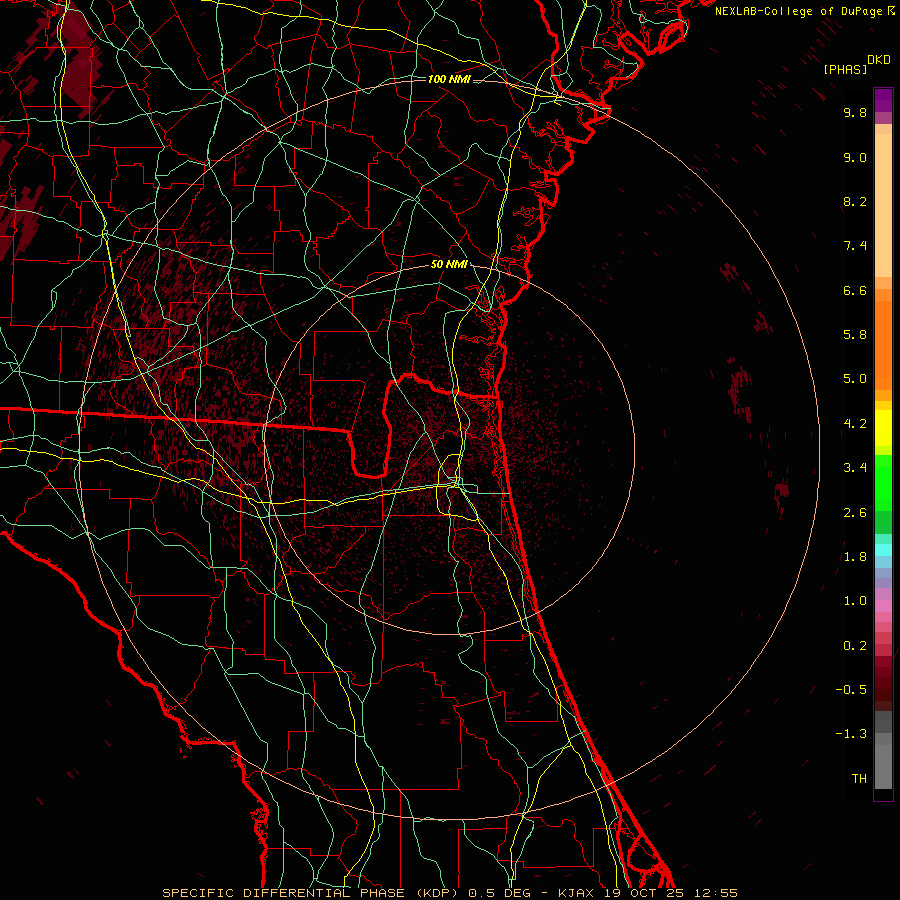
Task: Click the 9.8 scale value label
Action: [854, 113]
